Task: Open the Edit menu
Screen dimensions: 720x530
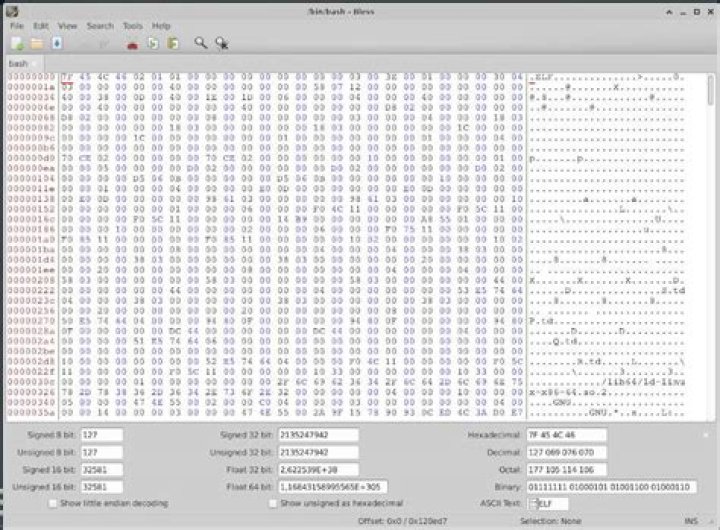Action: click(41, 26)
